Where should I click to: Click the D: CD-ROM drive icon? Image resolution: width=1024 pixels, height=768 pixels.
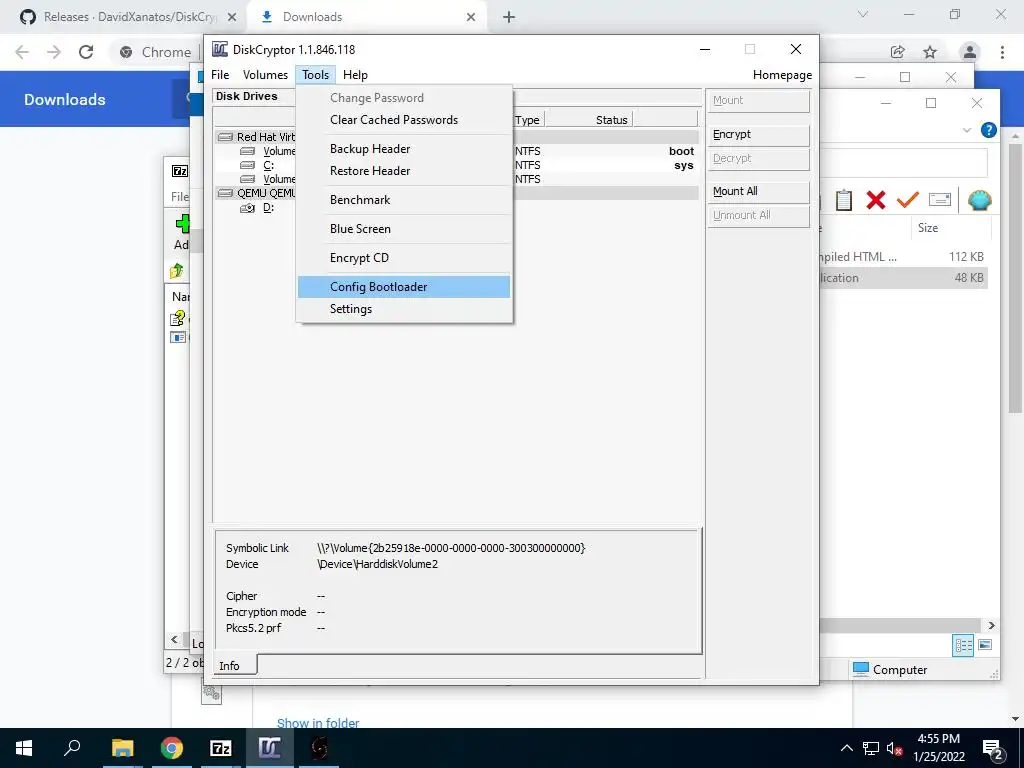pos(248,208)
